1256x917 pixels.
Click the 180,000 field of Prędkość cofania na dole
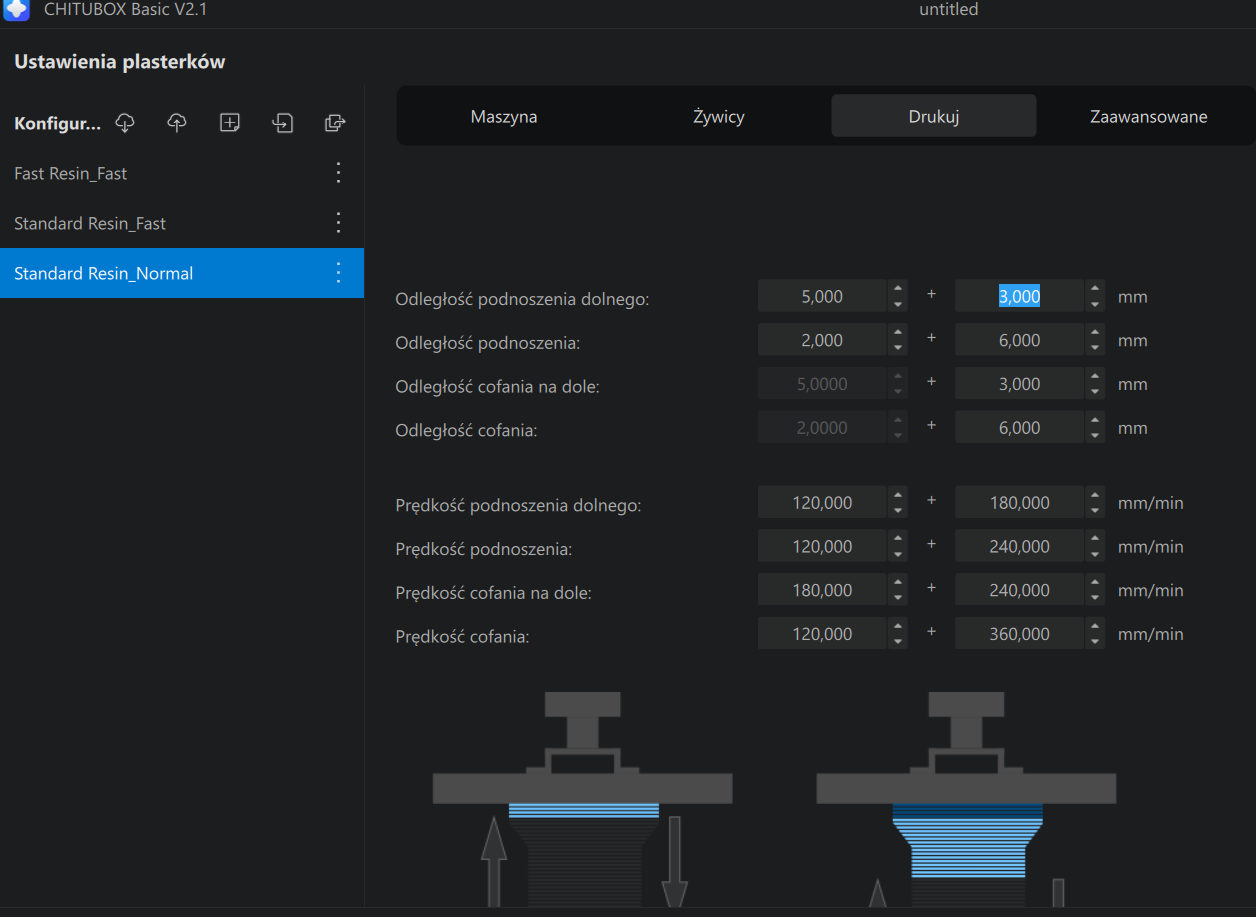(x=822, y=590)
